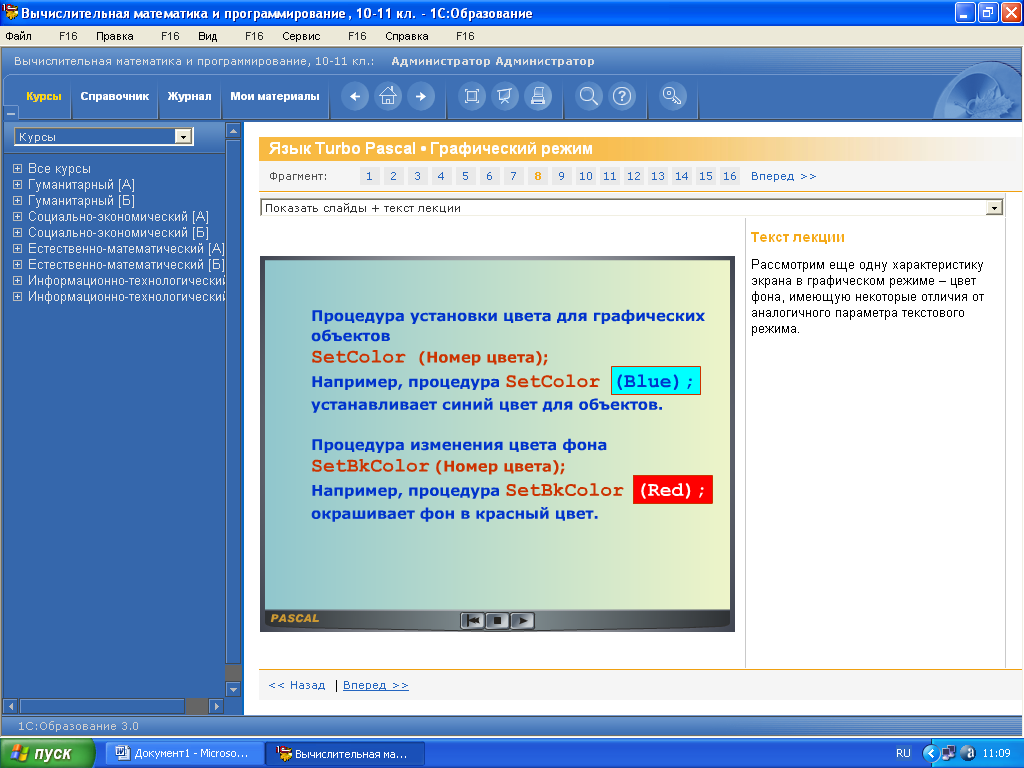Jump to fragment 12
The width and height of the screenshot is (1024, 768).
point(633,176)
